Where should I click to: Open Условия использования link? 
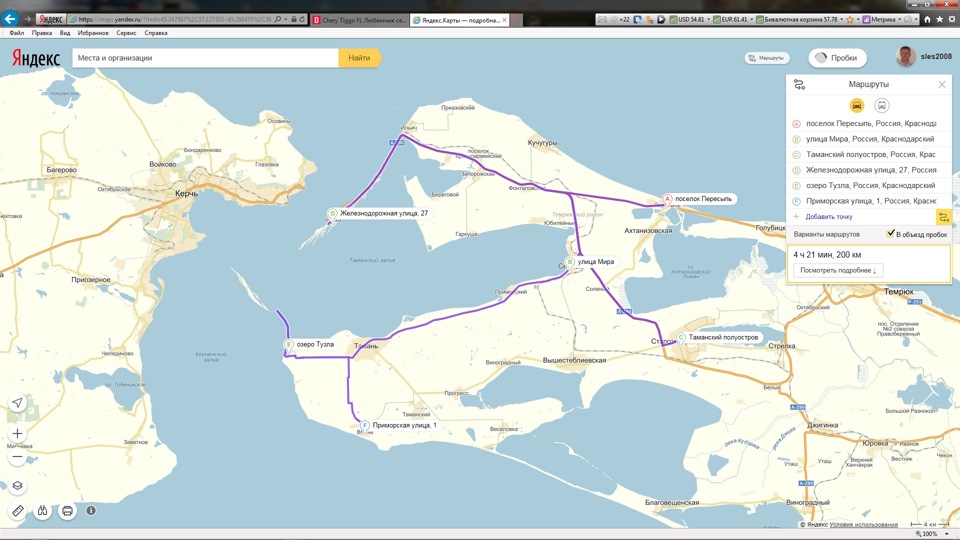(x=863, y=525)
